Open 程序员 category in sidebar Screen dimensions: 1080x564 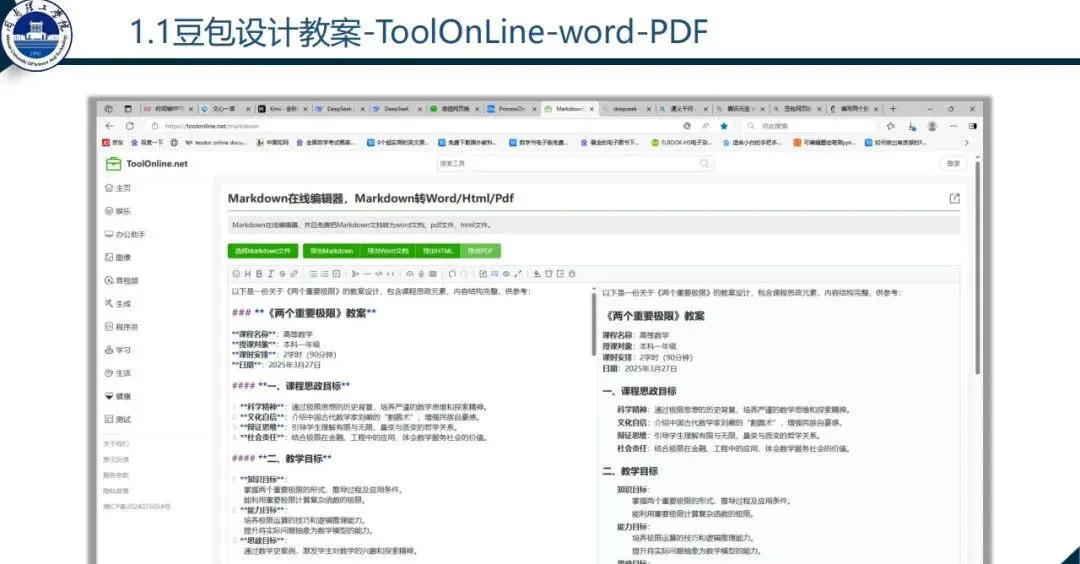(x=121, y=326)
